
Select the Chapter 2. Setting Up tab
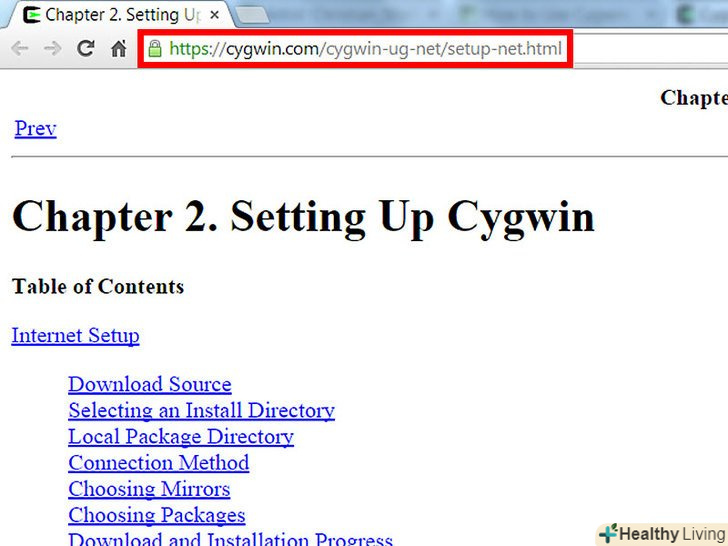click(121, 14)
